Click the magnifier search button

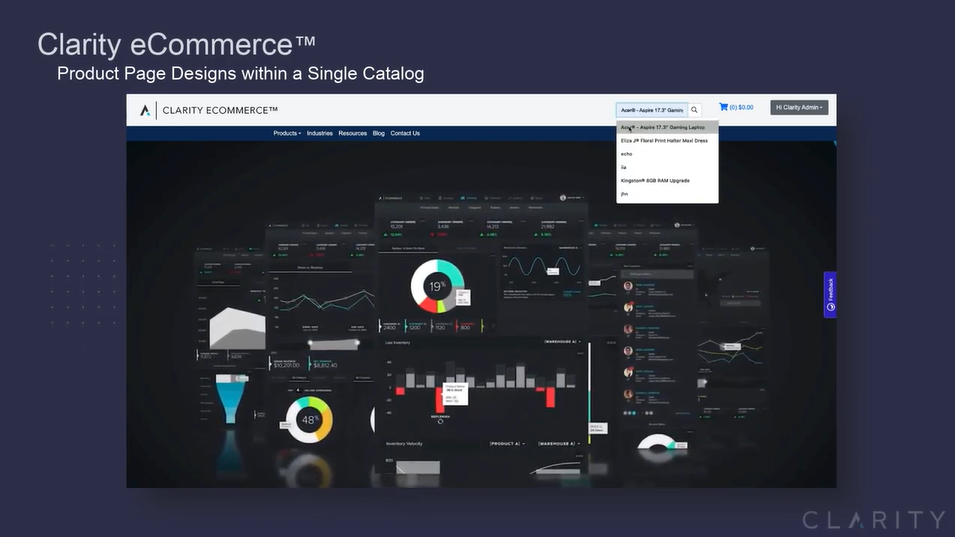(695, 110)
